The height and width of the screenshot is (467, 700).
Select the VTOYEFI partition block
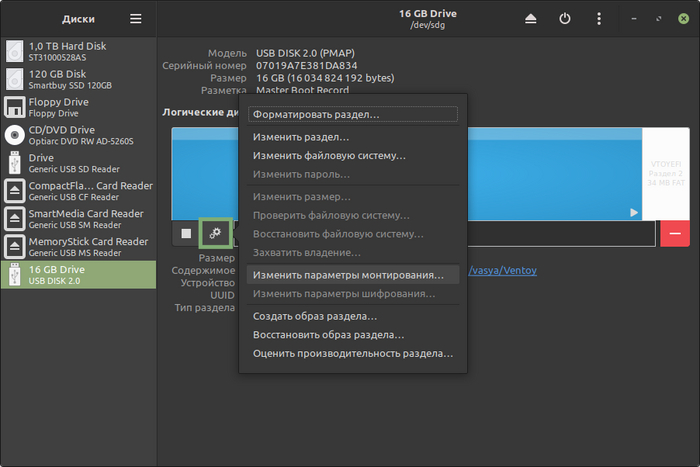(665, 173)
